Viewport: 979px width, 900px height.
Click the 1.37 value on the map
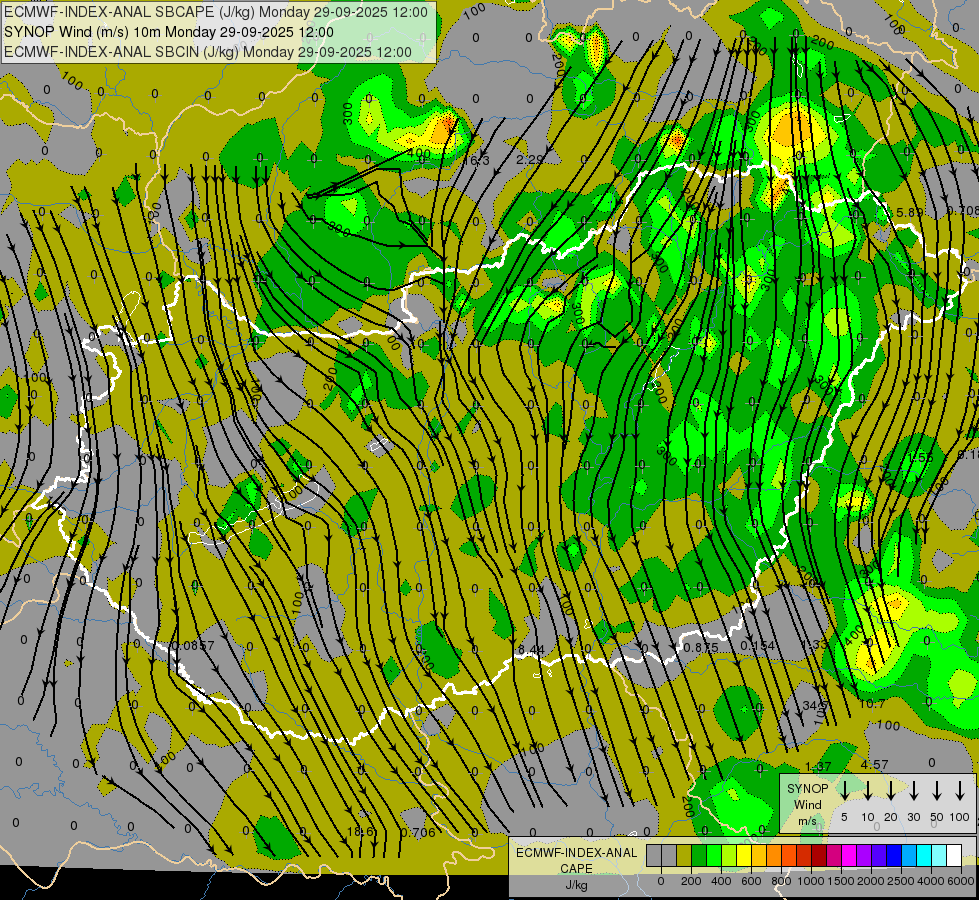(818, 767)
